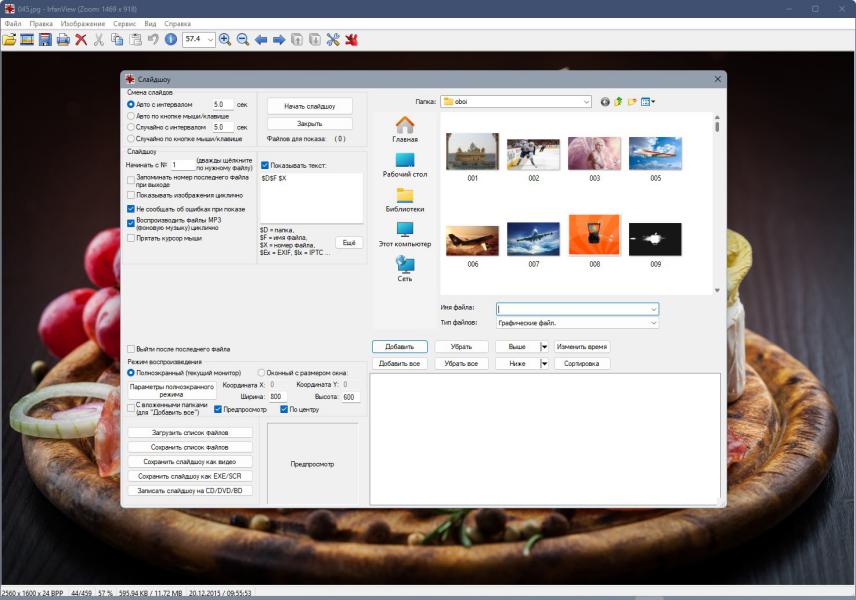Expand the Папка folder dropdown

[585, 102]
